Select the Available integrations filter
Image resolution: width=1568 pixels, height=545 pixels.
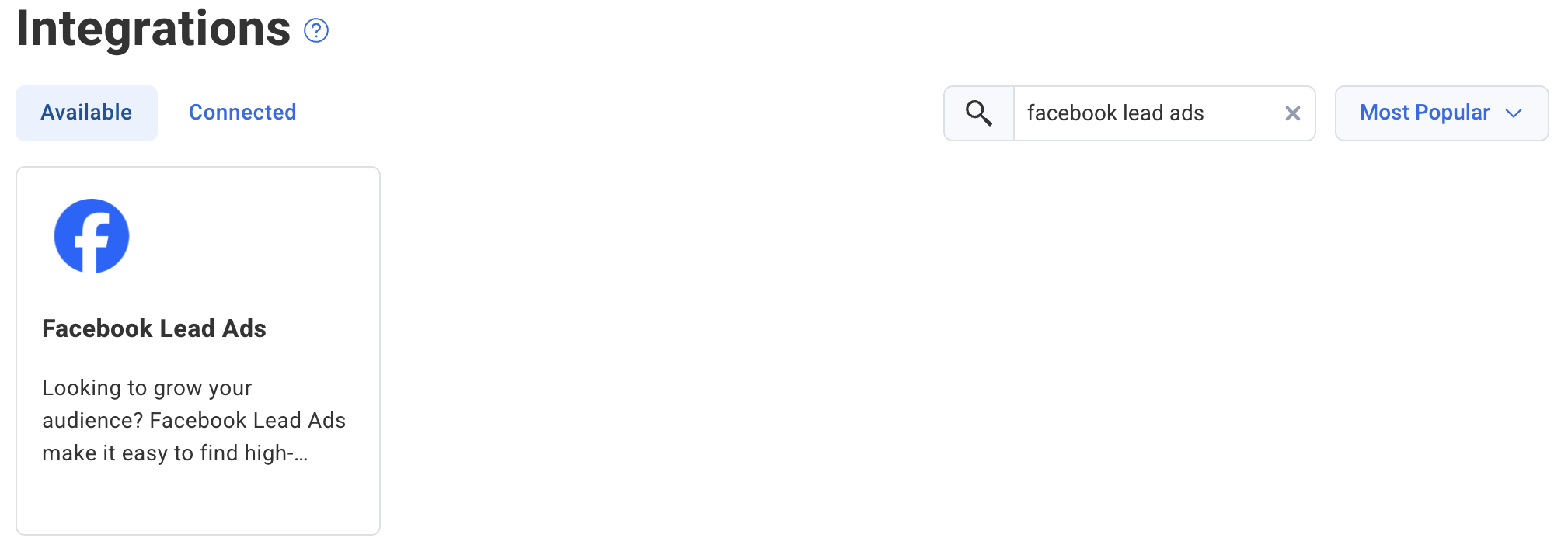pyautogui.click(x=86, y=112)
